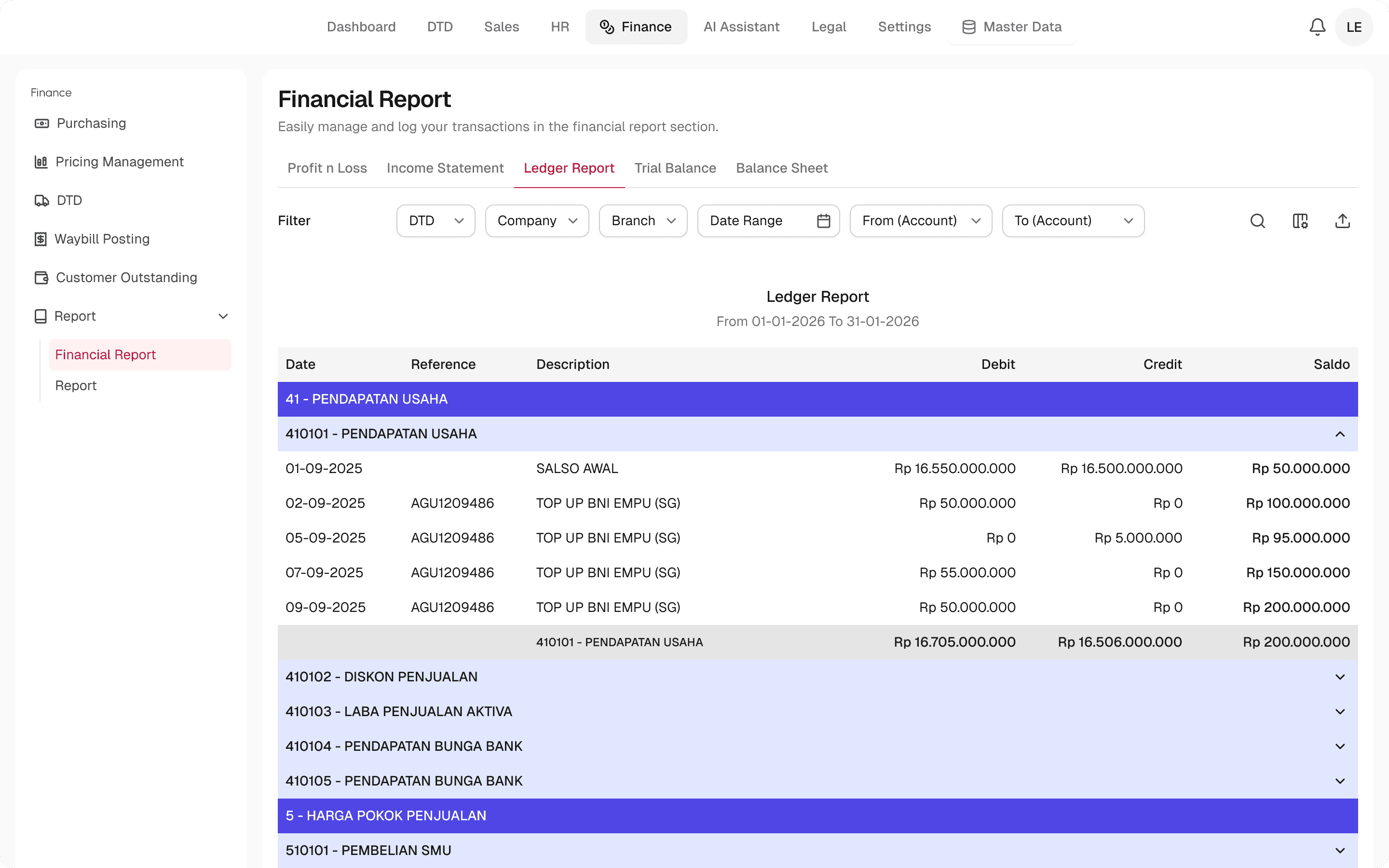Click the 02-09-2025 date cell
Image resolution: width=1389 pixels, height=868 pixels.
(x=325, y=503)
